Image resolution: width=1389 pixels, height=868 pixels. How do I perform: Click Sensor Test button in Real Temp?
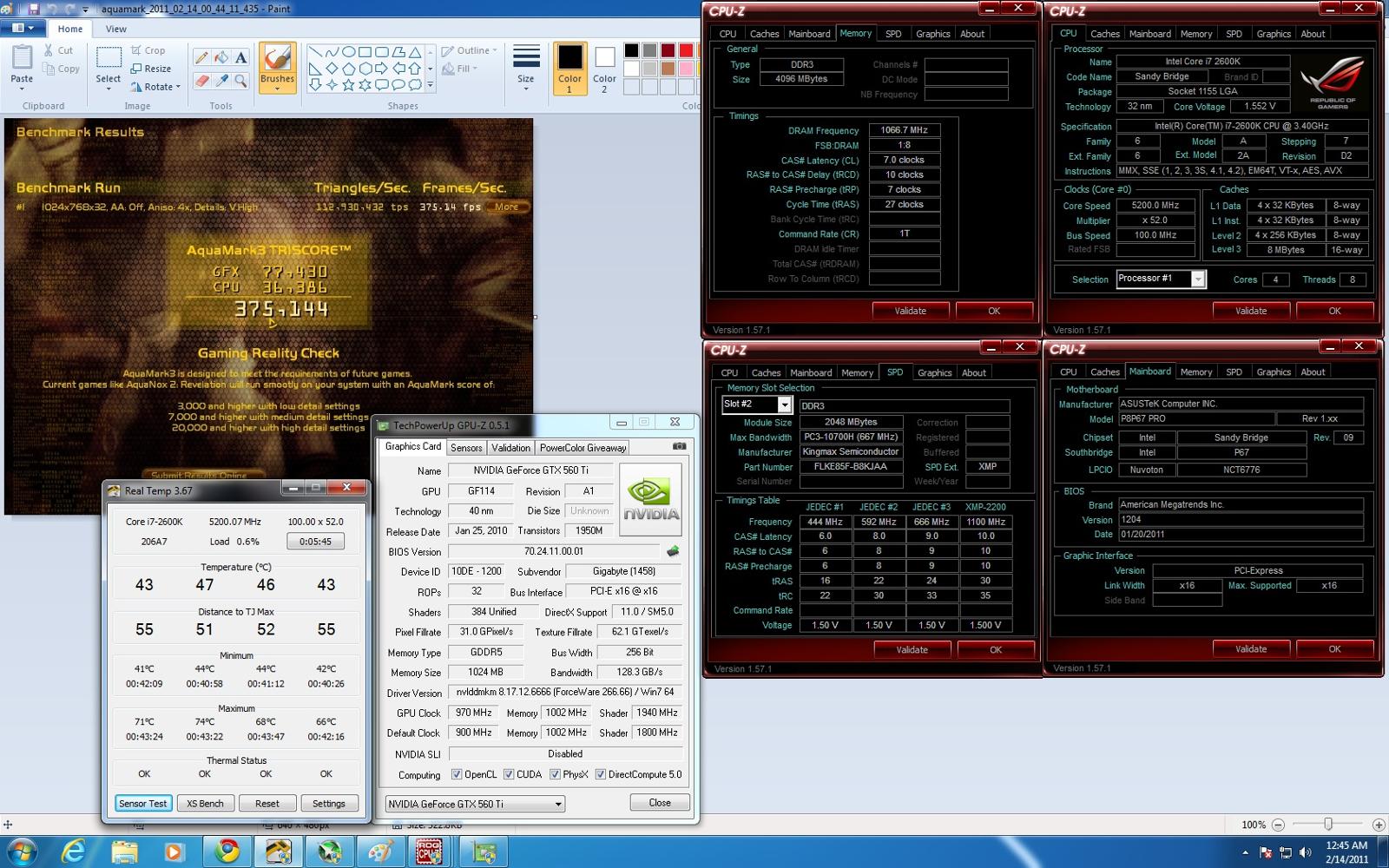[143, 804]
